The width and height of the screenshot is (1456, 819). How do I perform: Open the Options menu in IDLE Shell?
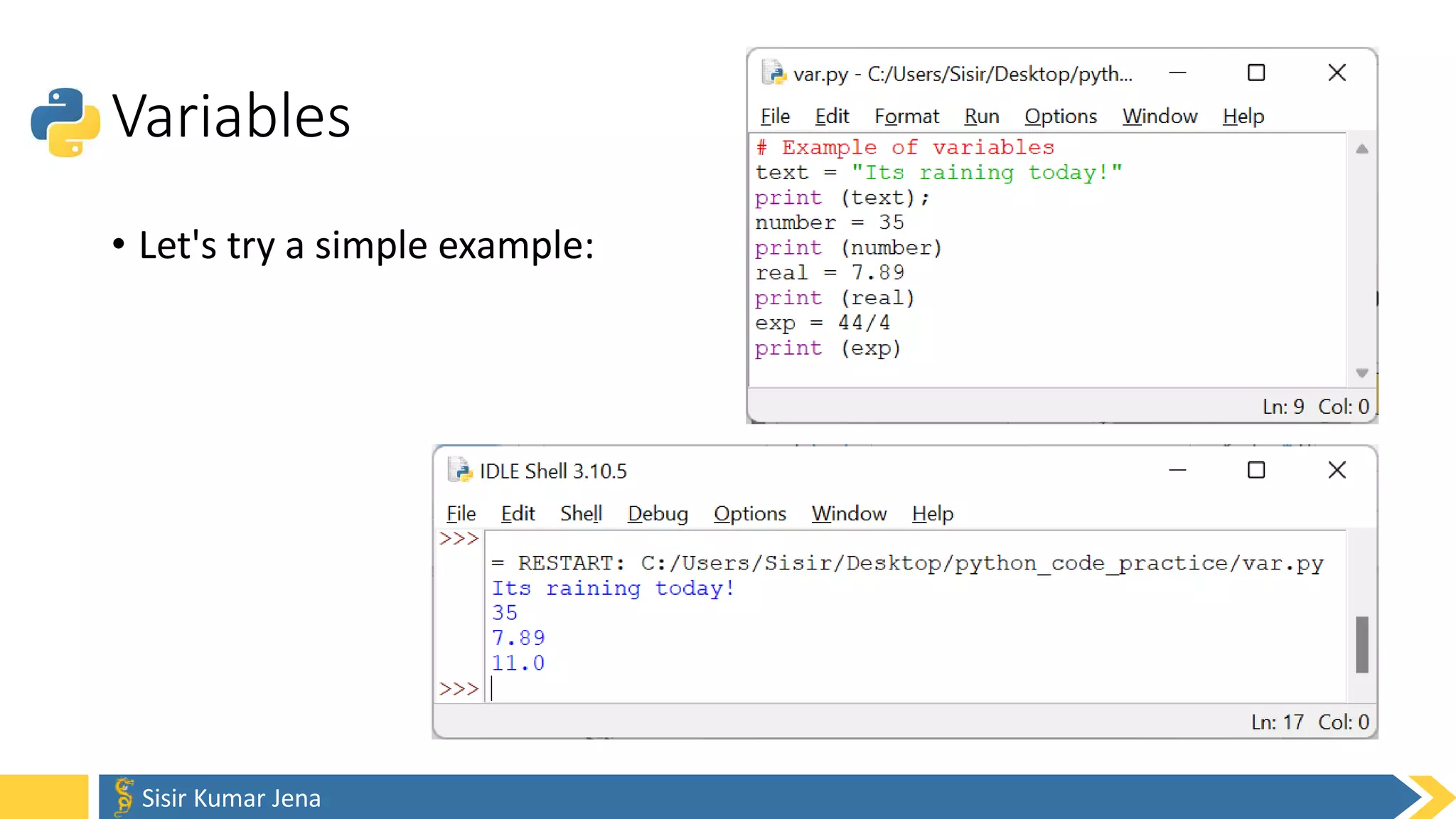coord(749,514)
